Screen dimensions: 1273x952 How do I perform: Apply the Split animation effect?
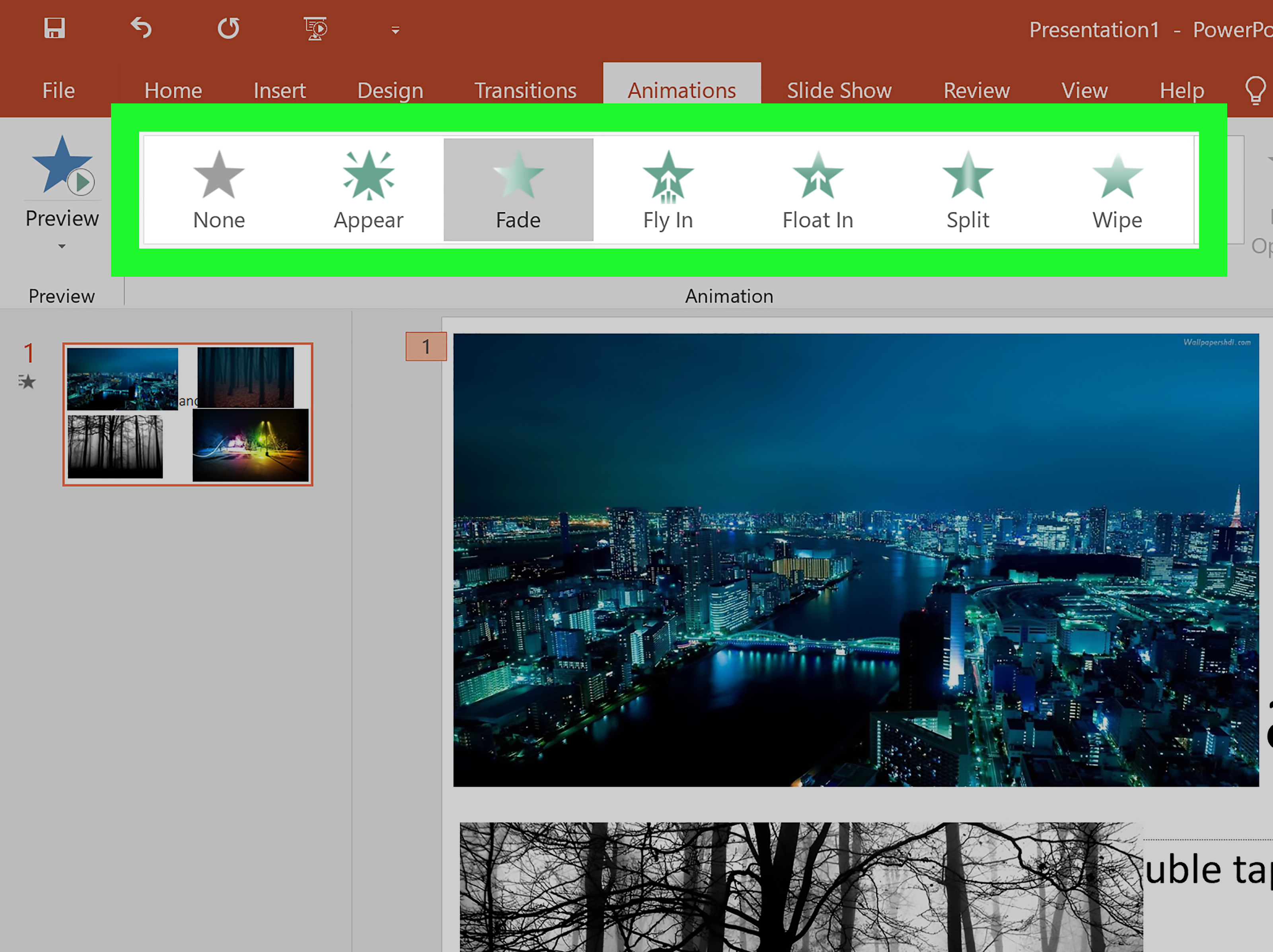[967, 190]
